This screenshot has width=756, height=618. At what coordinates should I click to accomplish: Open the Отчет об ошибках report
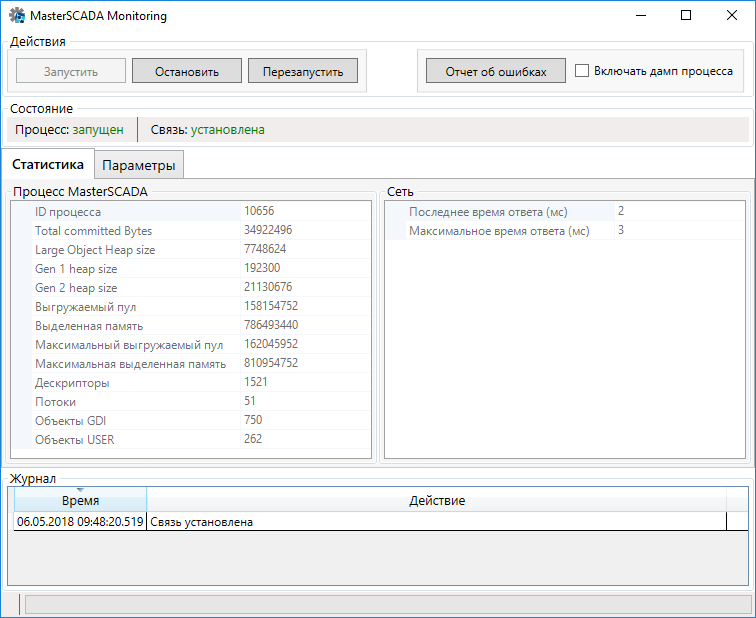pos(496,71)
